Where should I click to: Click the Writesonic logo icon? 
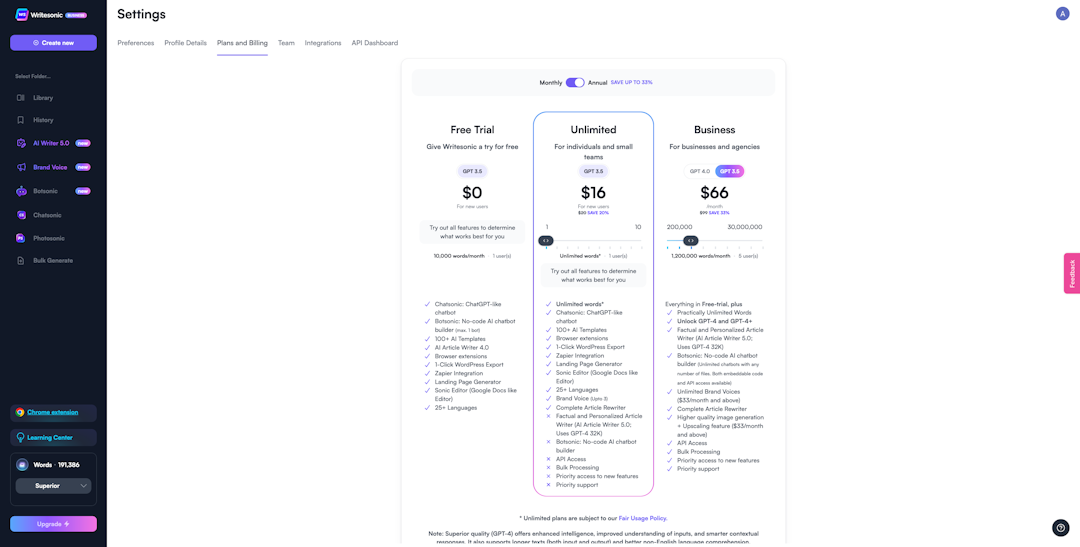point(21,14)
